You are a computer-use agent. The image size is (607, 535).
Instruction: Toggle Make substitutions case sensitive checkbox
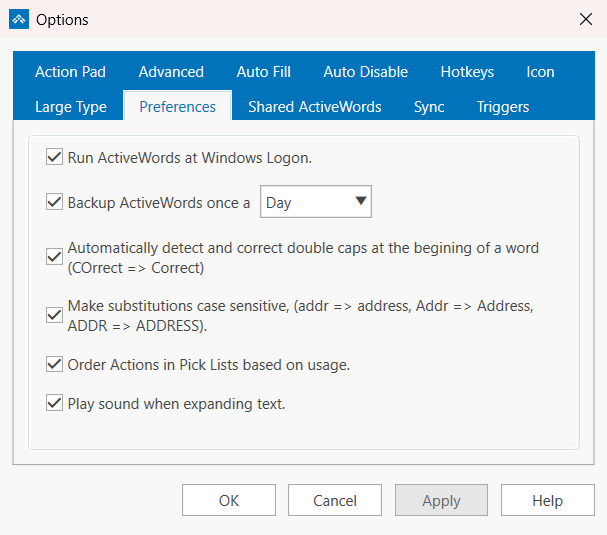[54, 315]
